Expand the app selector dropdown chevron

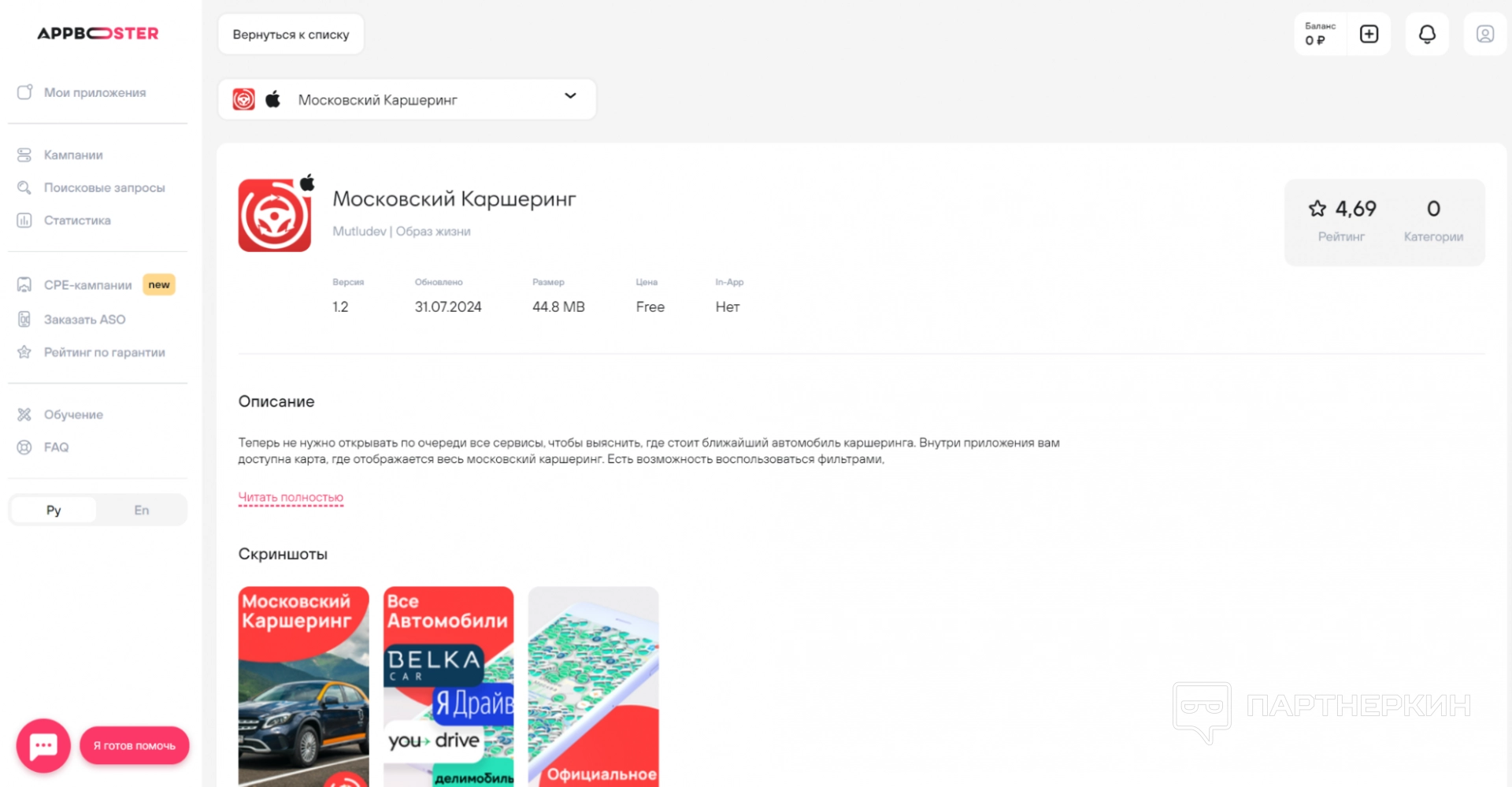click(570, 96)
